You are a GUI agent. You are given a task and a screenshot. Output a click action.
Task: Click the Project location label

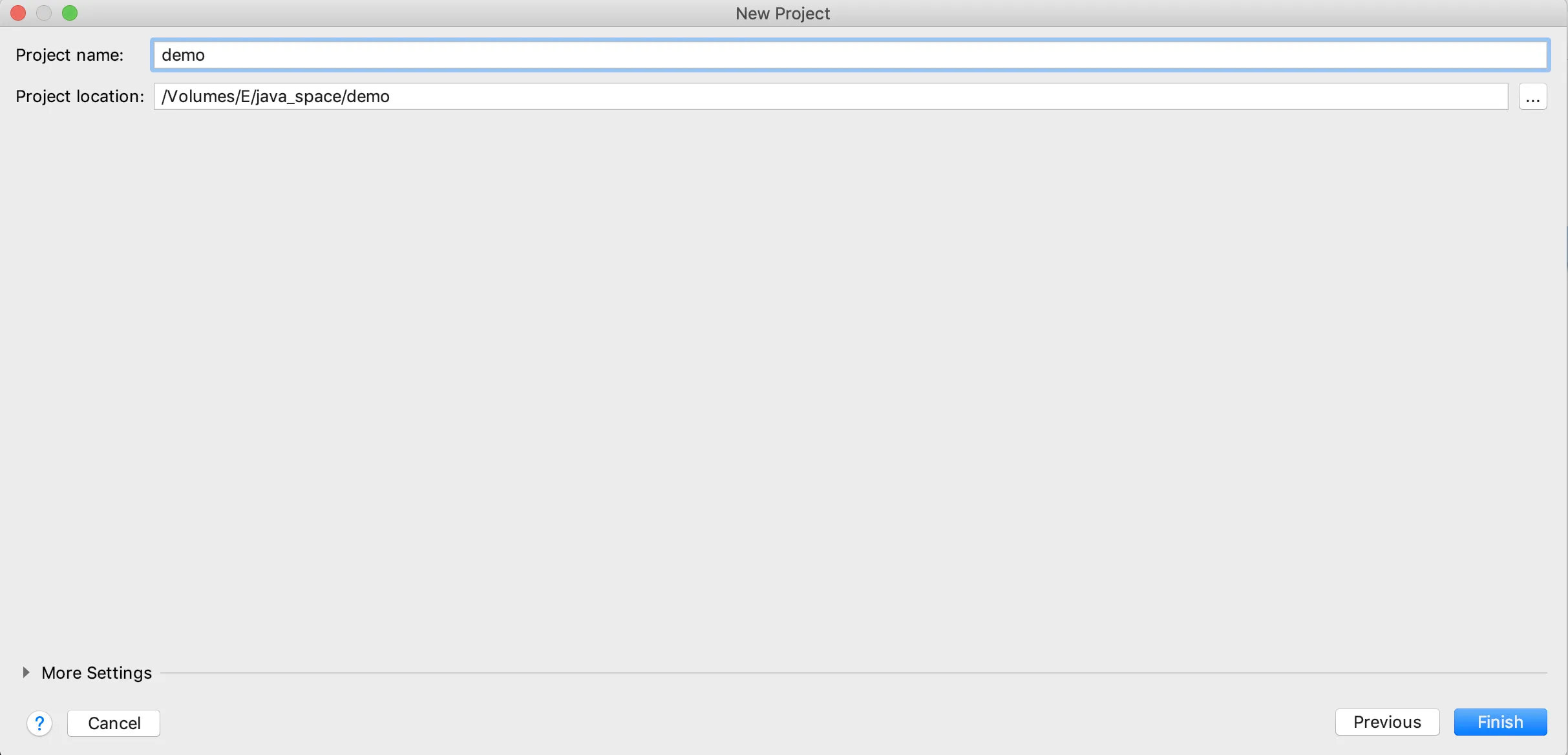80,96
